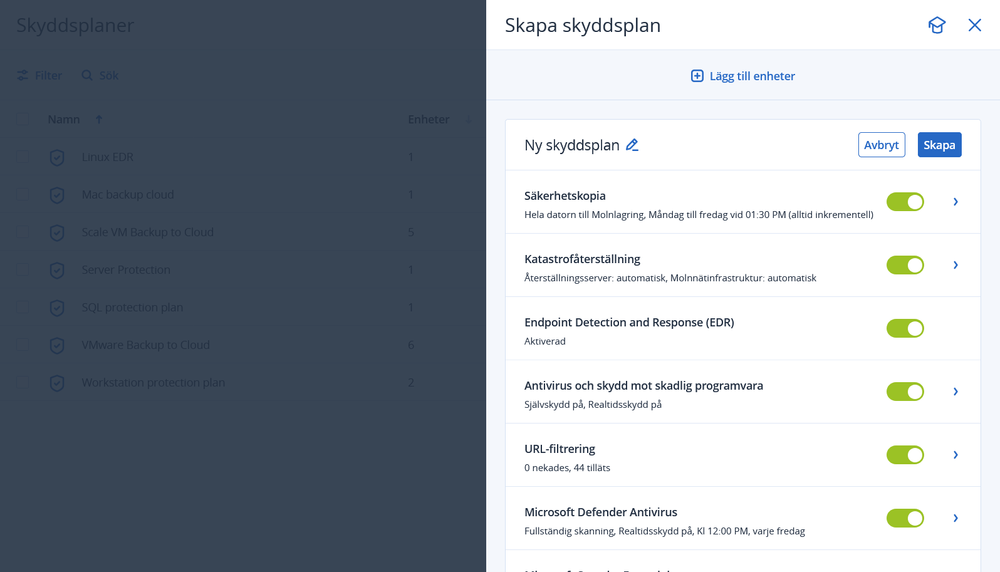The image size is (1000, 572).
Task: Open Microsoft Defender Antivirus settings chevron
Action: (956, 518)
